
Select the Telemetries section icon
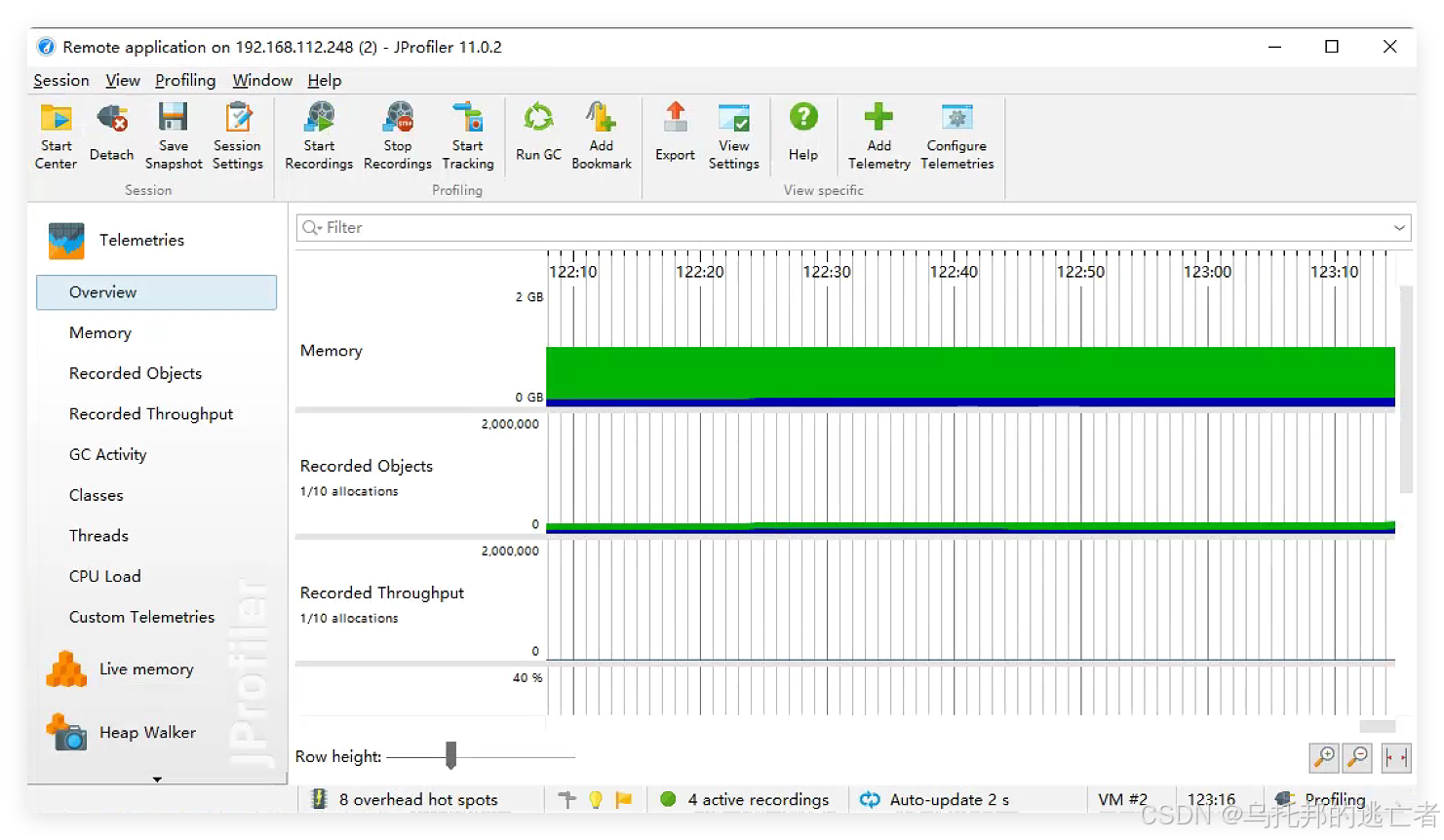click(66, 241)
